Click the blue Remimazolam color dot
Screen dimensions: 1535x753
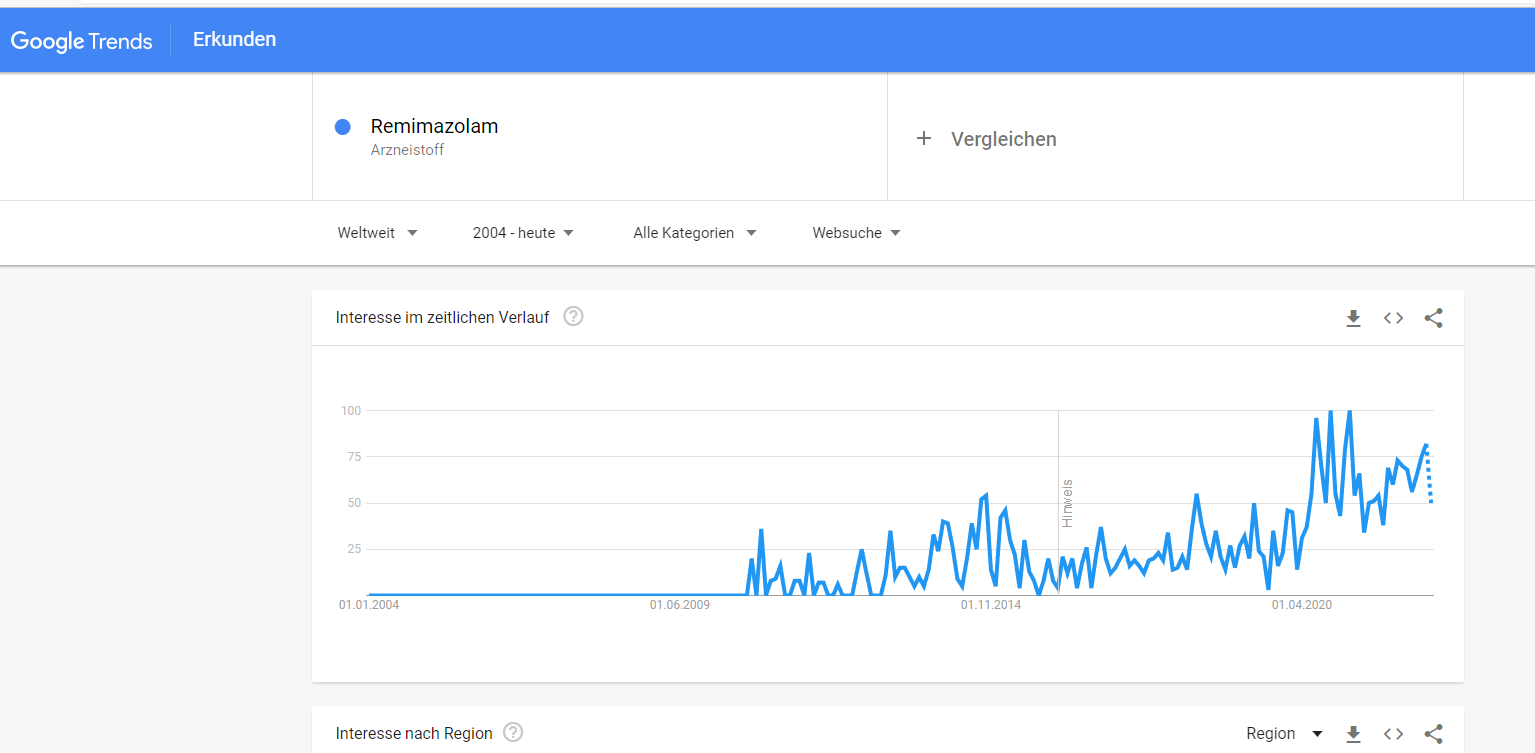click(x=343, y=127)
